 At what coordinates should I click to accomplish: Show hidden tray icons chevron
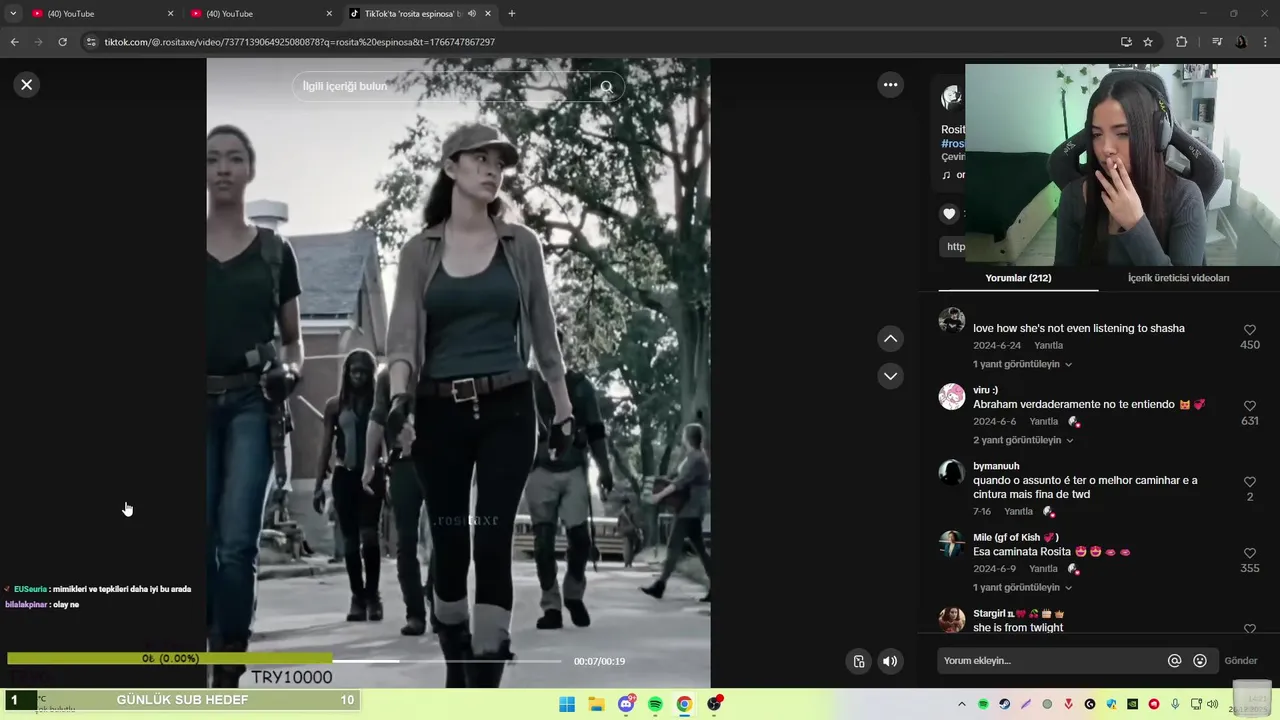[962, 704]
